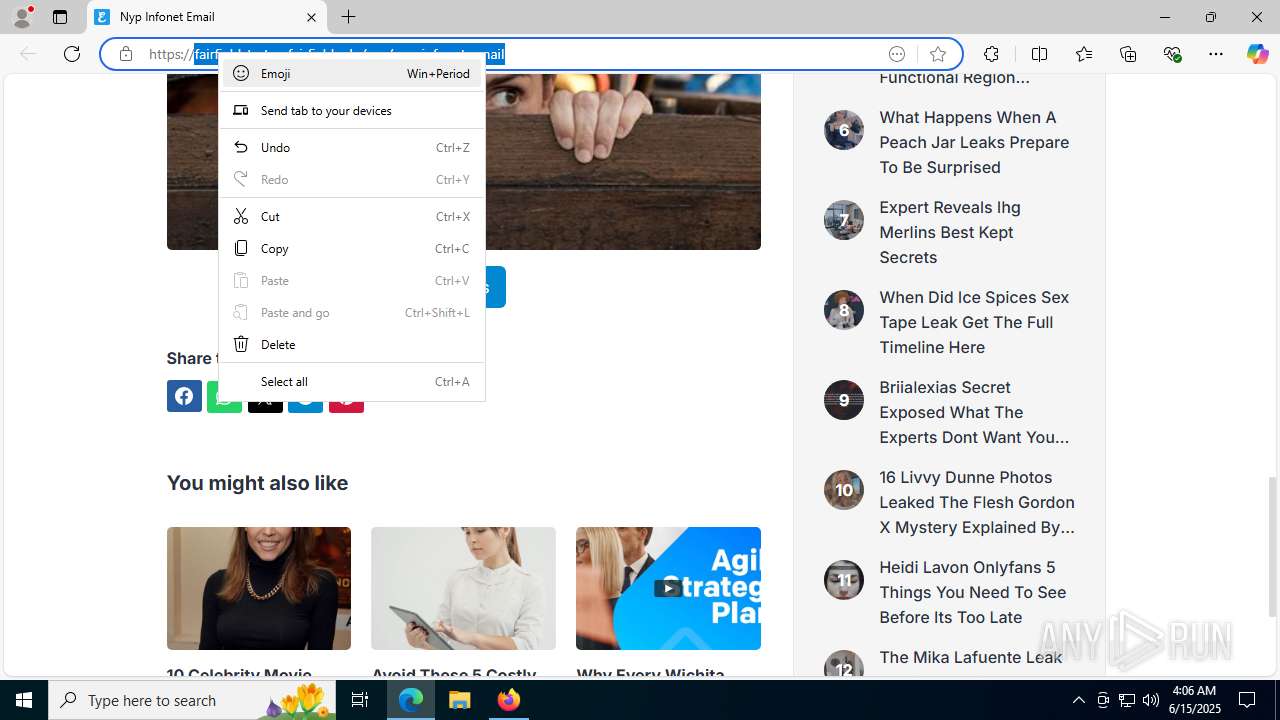The height and width of the screenshot is (720, 1280).
Task: Open the notification center icon
Action: pos(1247,700)
